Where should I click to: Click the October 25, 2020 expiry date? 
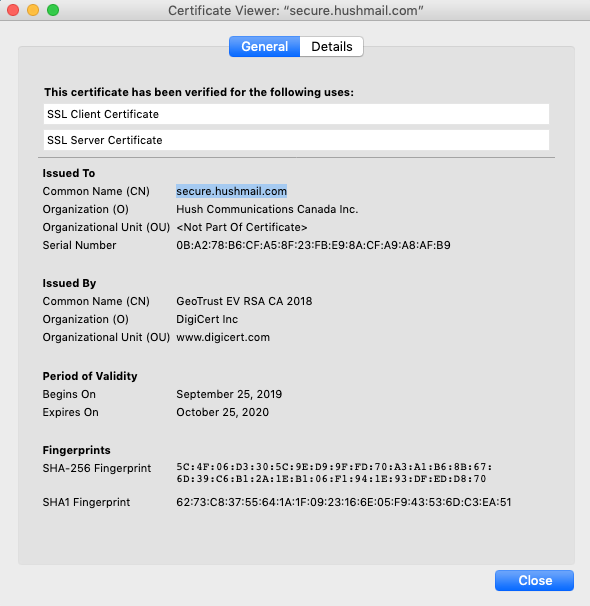coord(223,412)
